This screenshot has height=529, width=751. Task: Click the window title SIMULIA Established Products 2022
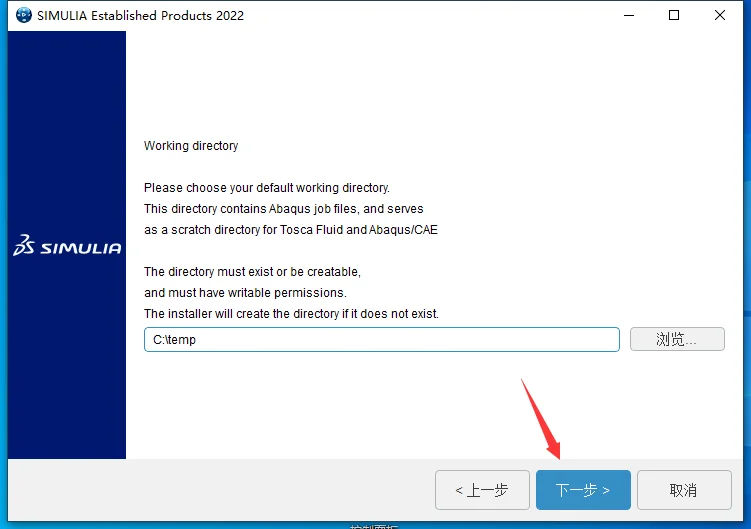click(x=140, y=15)
